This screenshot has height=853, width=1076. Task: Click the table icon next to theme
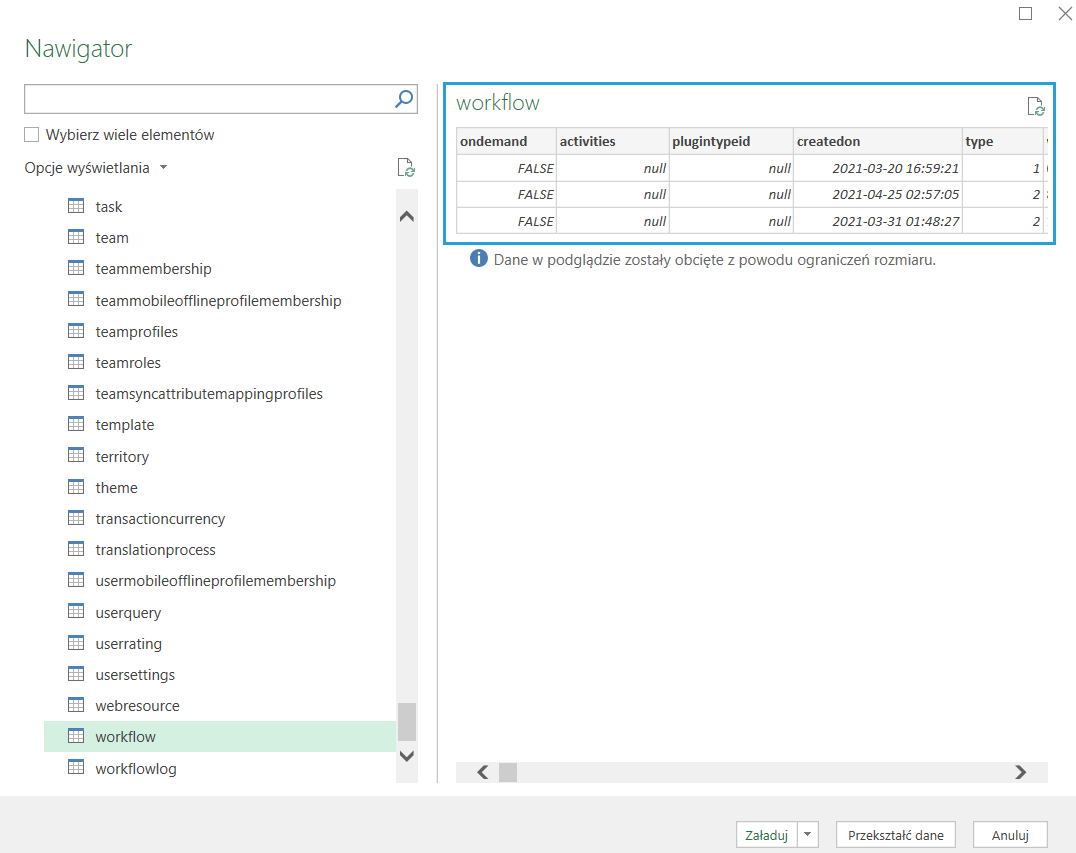[76, 487]
